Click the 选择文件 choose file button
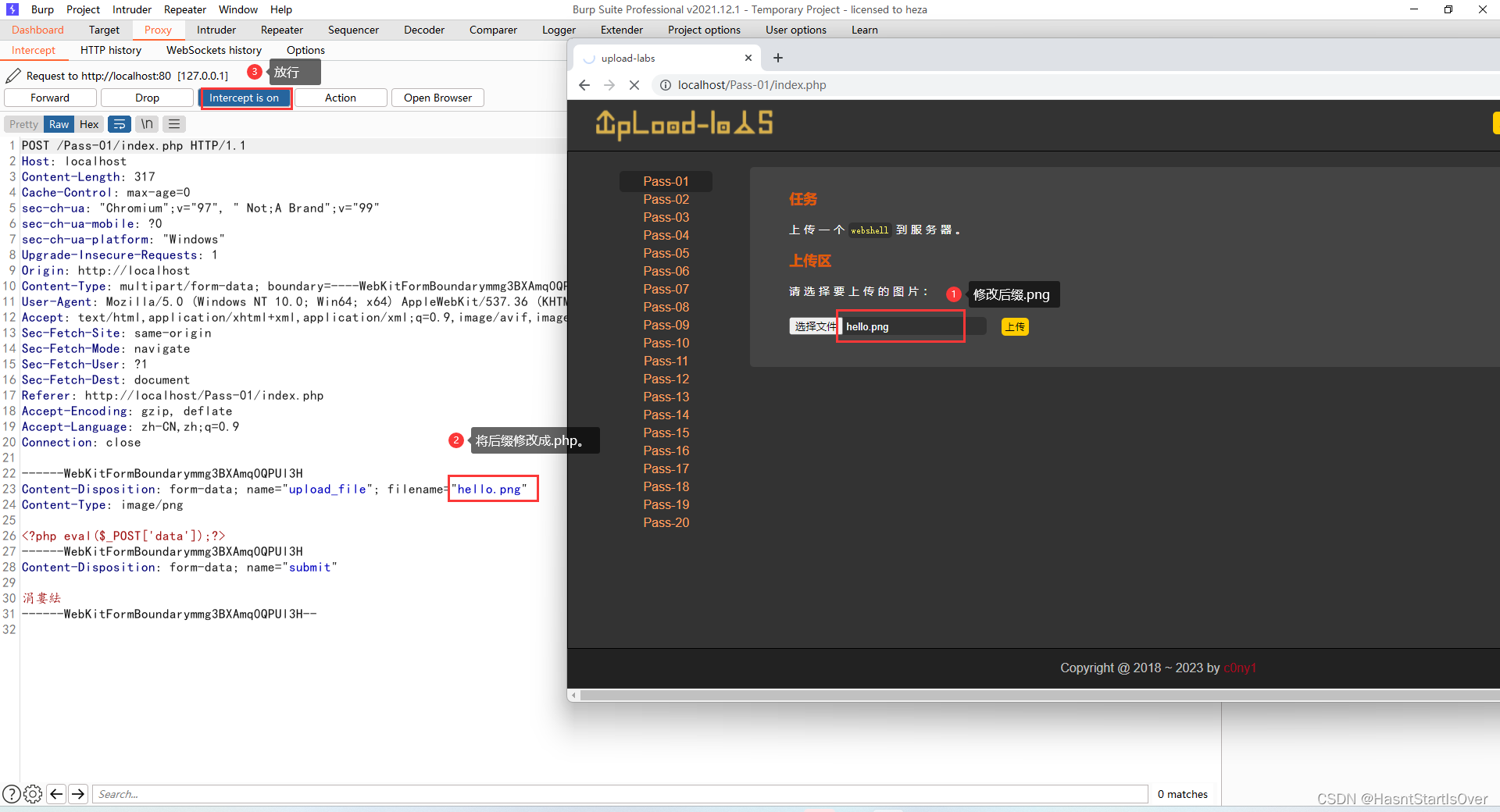The height and width of the screenshot is (812, 1500). 813,326
